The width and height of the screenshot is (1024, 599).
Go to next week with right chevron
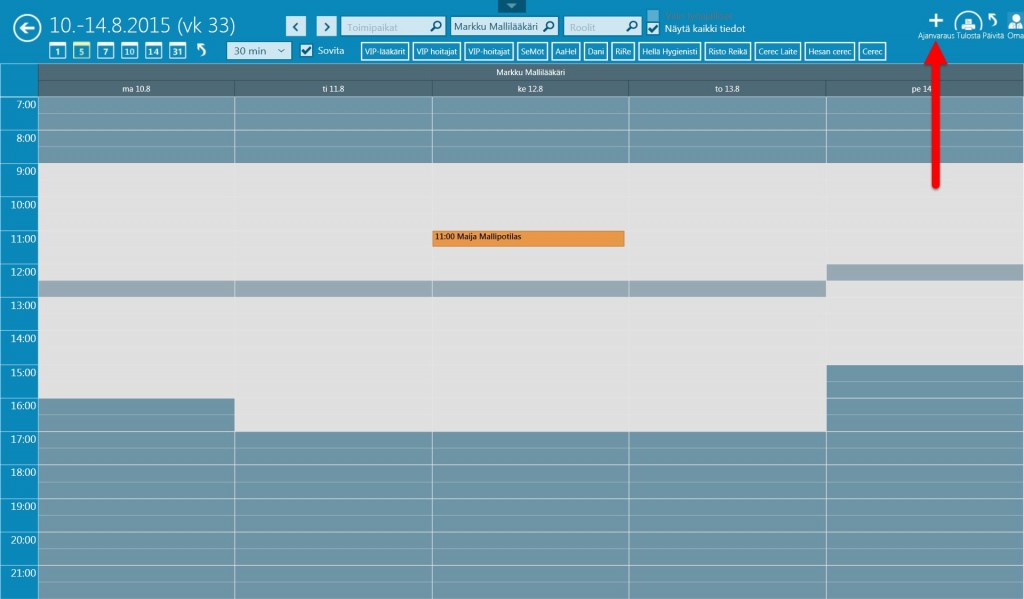[x=327, y=26]
